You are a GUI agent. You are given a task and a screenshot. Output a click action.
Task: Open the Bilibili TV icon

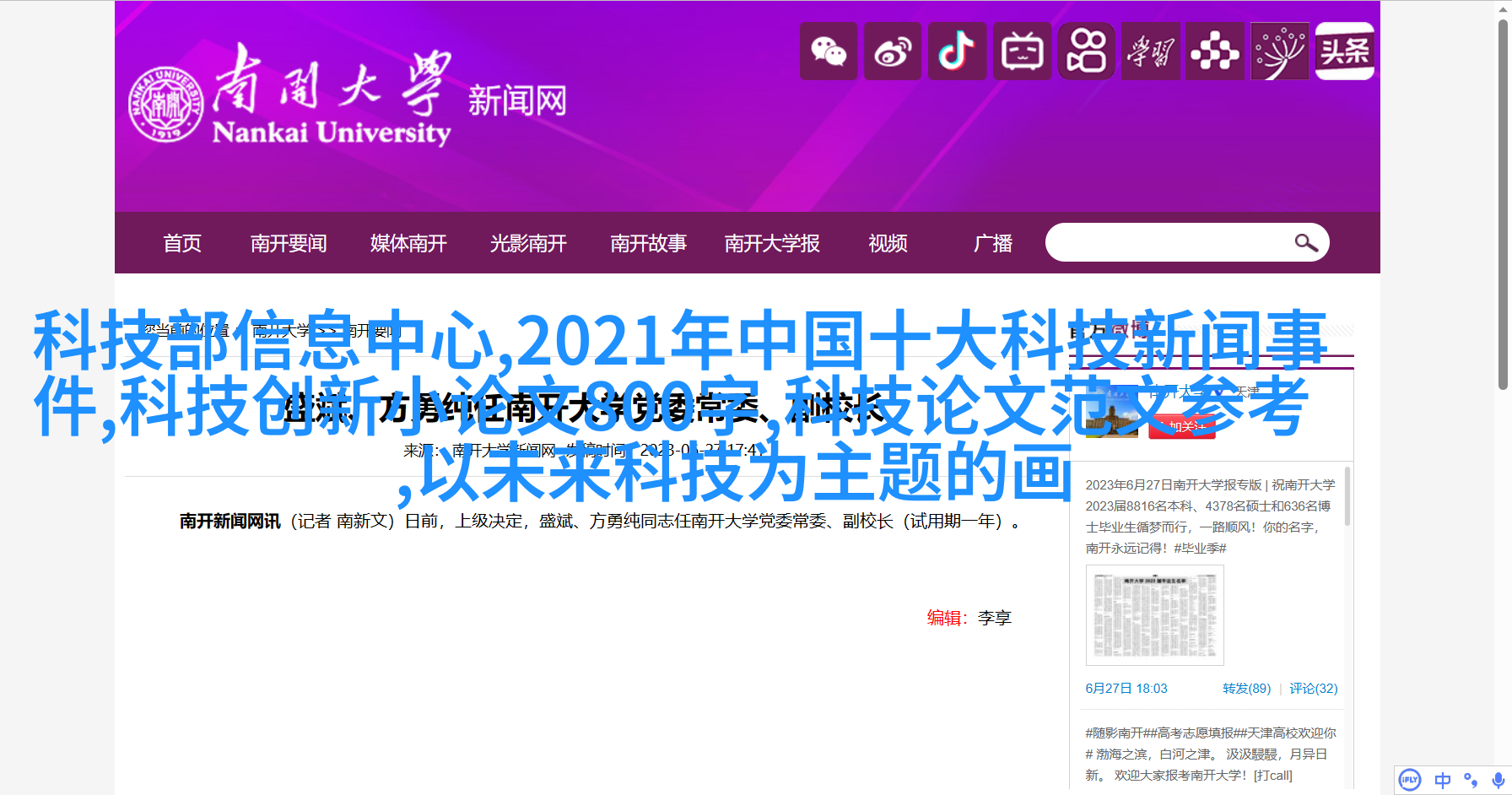[x=1022, y=51]
